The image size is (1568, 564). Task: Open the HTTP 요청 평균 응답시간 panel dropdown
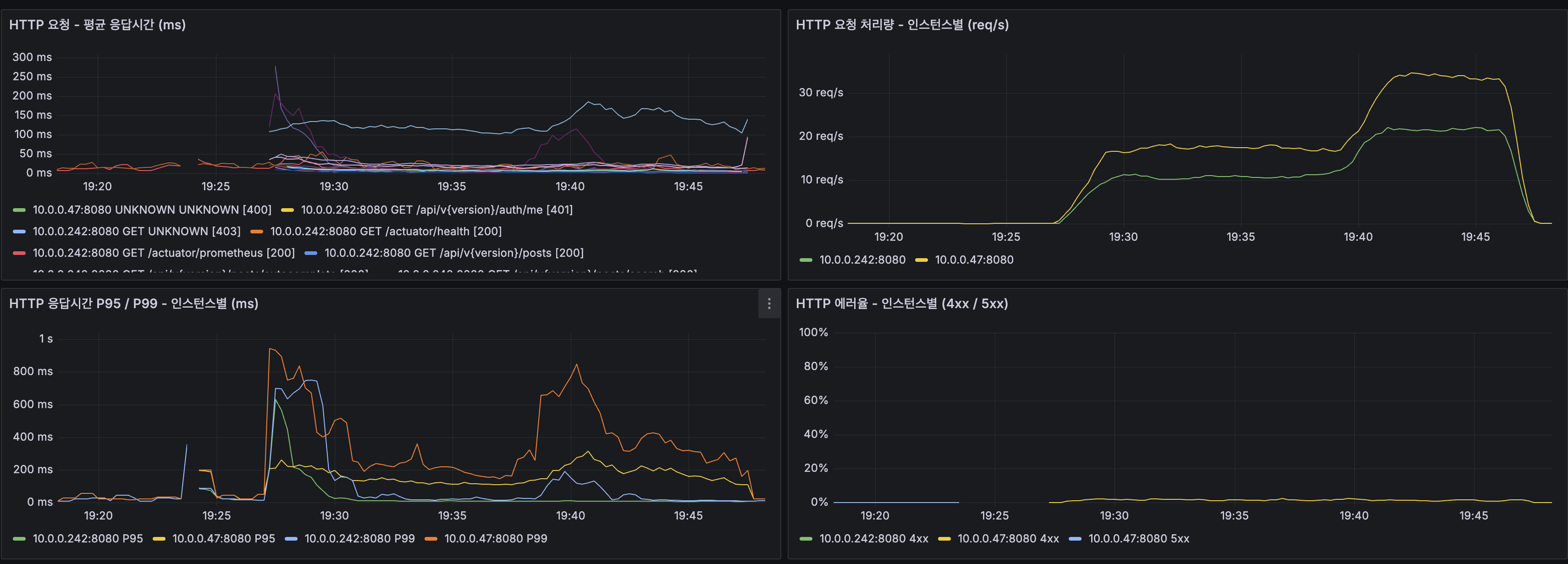coord(96,25)
